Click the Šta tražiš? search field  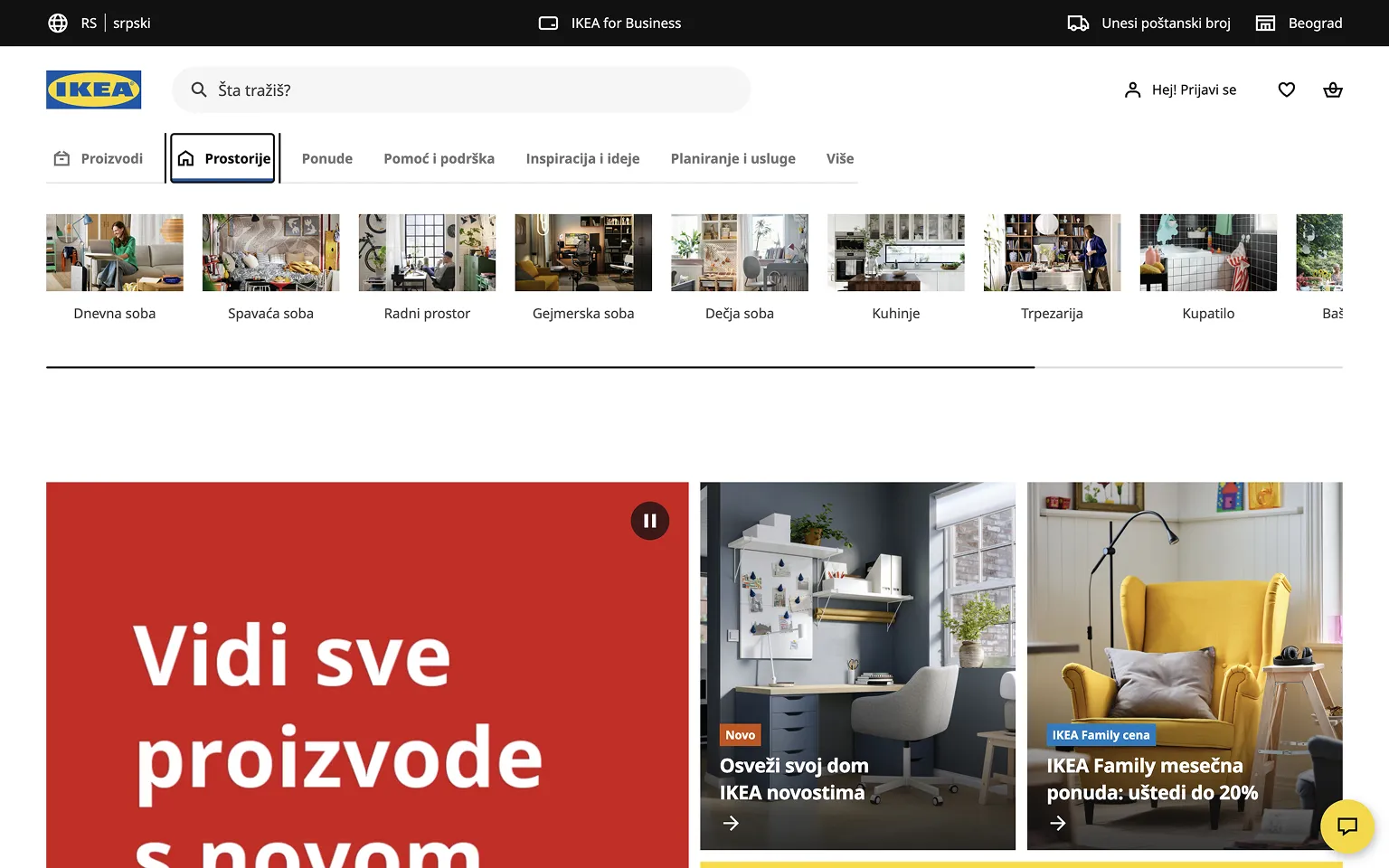[461, 90]
